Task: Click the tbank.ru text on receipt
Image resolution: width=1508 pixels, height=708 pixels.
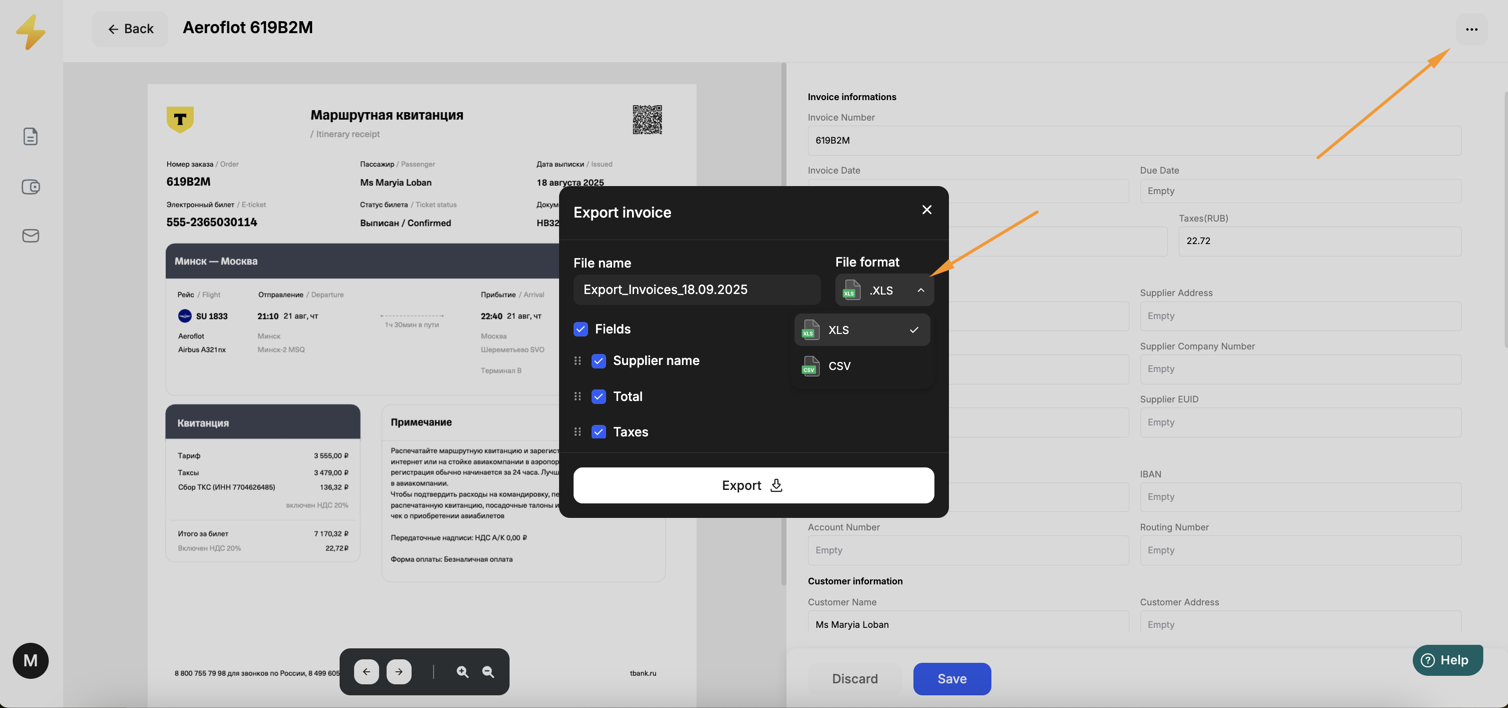Action: tap(643, 674)
